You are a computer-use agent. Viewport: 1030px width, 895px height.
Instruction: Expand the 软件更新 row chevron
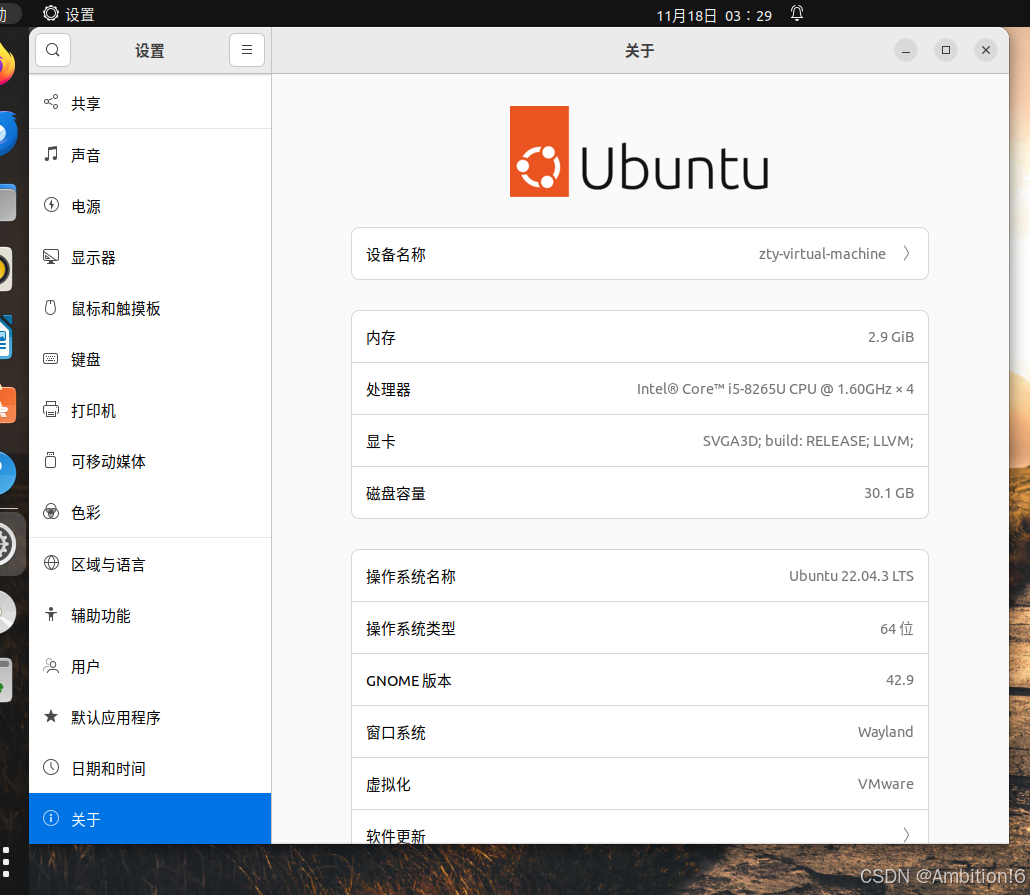[x=907, y=835]
